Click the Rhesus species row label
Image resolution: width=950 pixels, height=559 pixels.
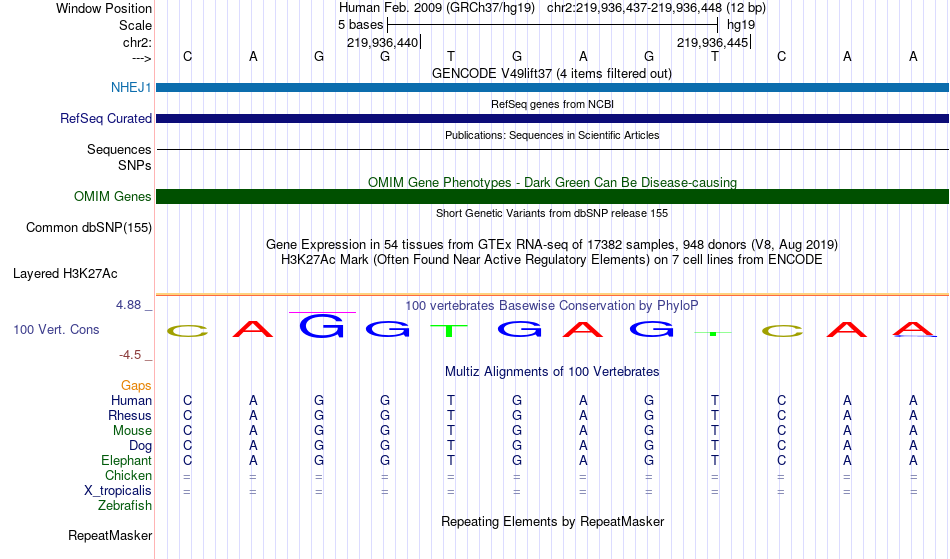point(130,416)
